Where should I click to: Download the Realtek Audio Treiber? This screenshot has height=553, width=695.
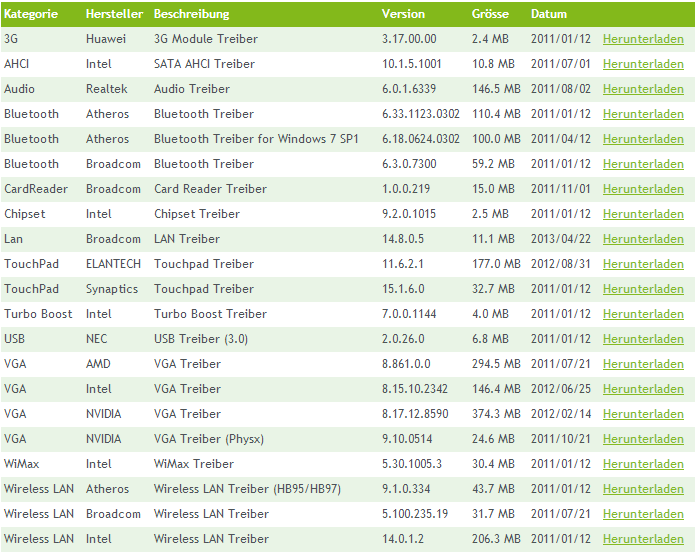643,89
